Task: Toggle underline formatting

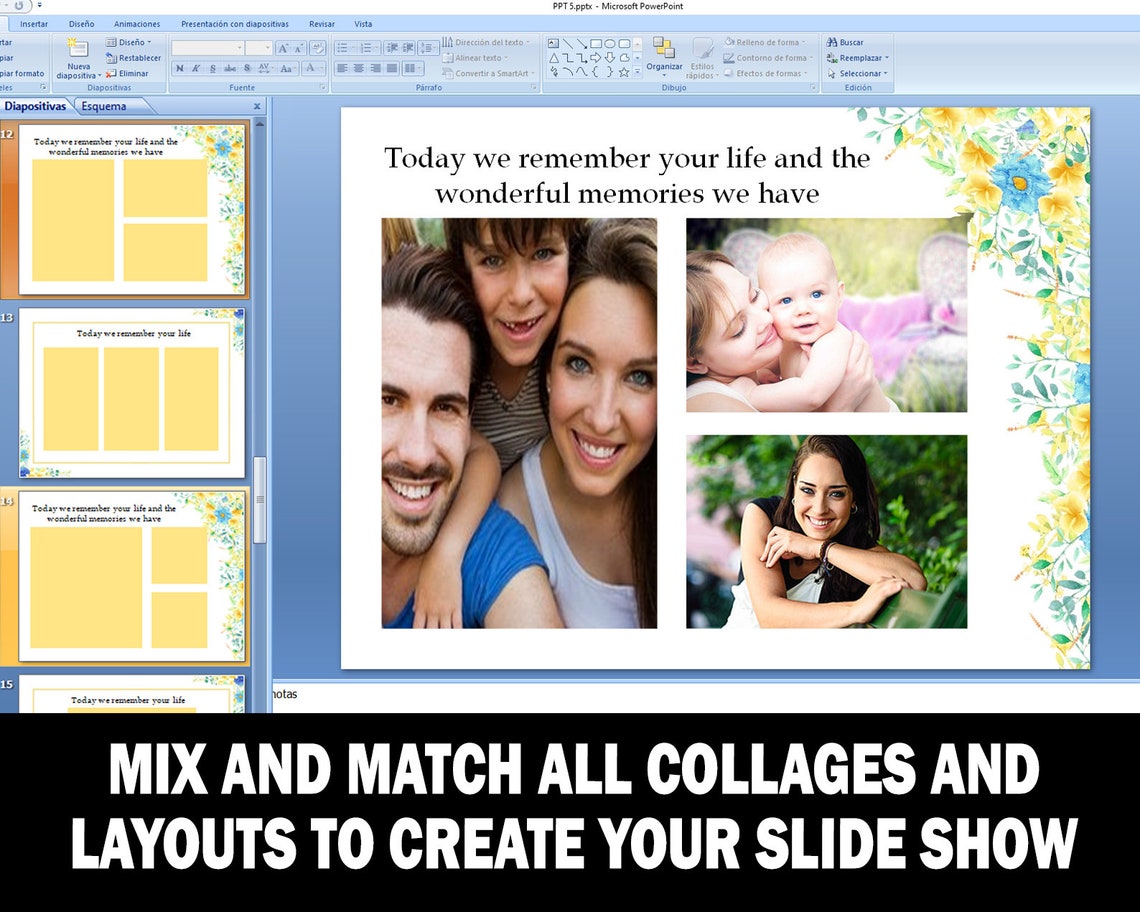Action: point(213,68)
